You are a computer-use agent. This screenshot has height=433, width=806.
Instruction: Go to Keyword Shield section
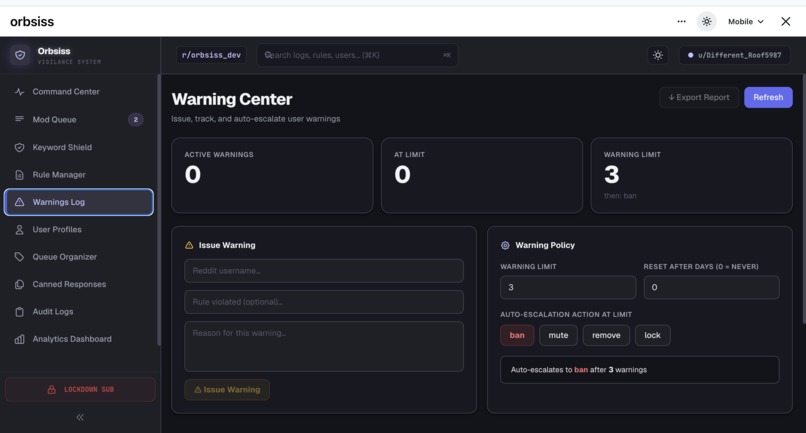click(x=79, y=147)
